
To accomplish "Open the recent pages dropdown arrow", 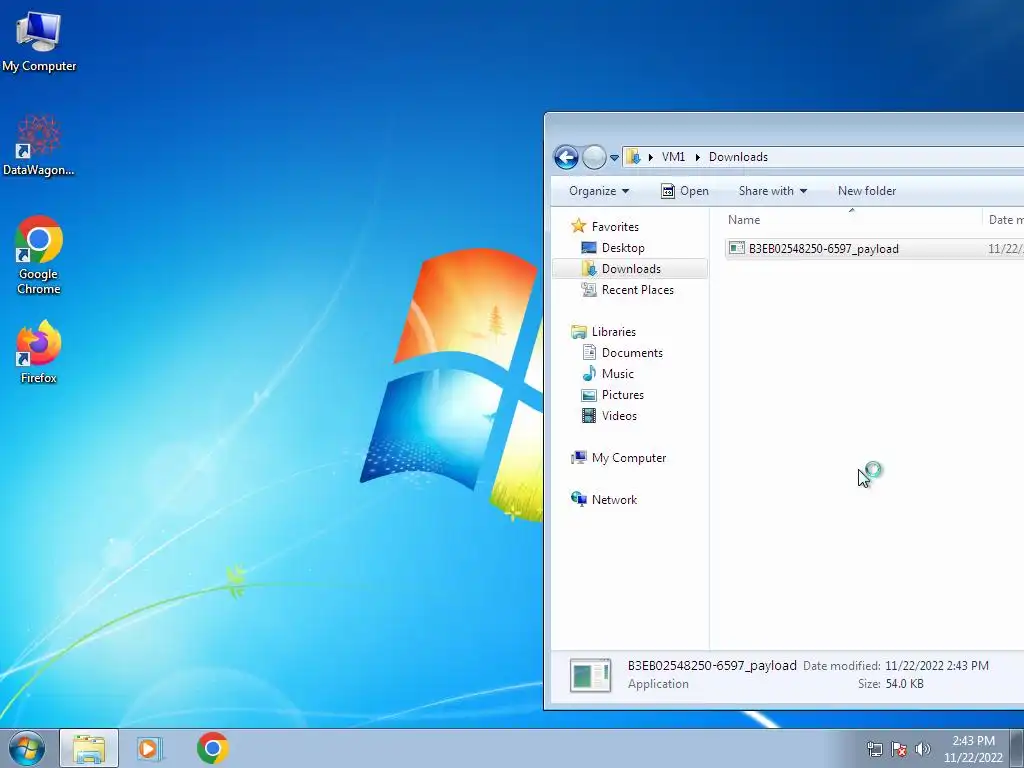I will [x=614, y=157].
